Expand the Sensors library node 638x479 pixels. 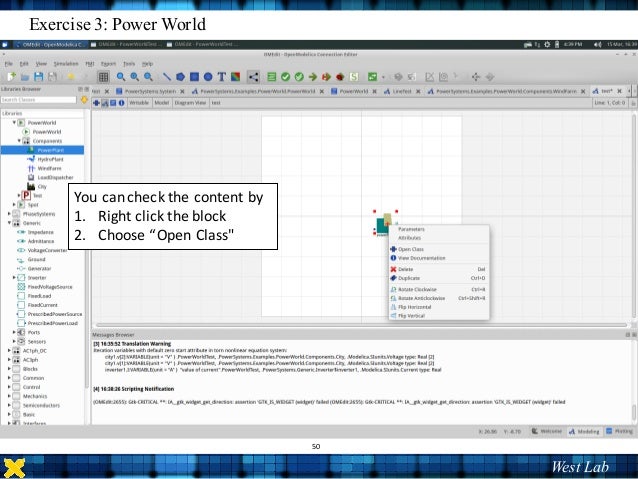click(15, 341)
